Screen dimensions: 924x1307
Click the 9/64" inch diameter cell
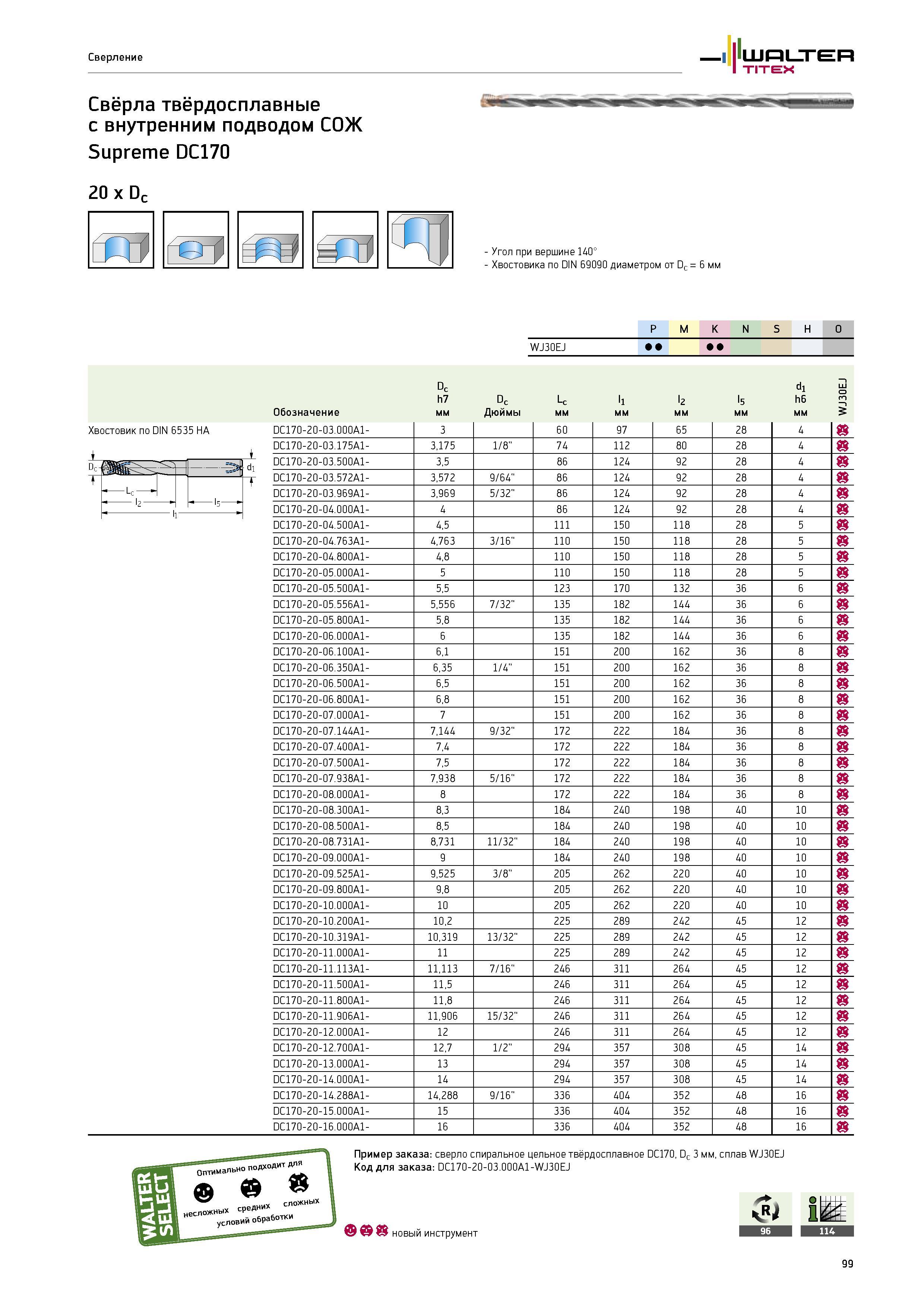pyautogui.click(x=502, y=478)
